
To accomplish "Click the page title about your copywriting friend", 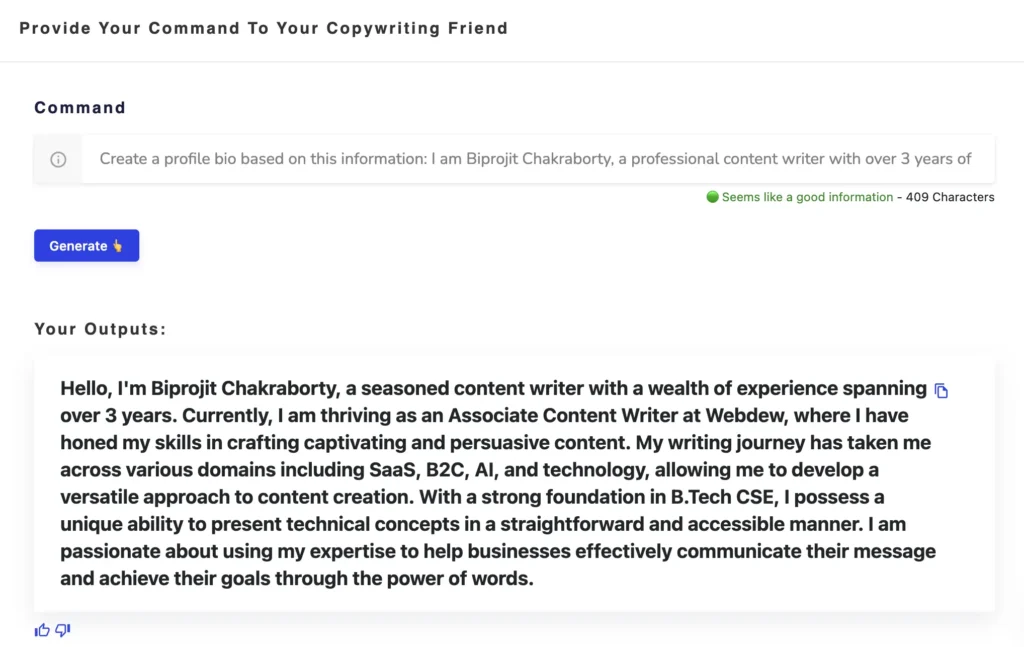I will tap(264, 28).
